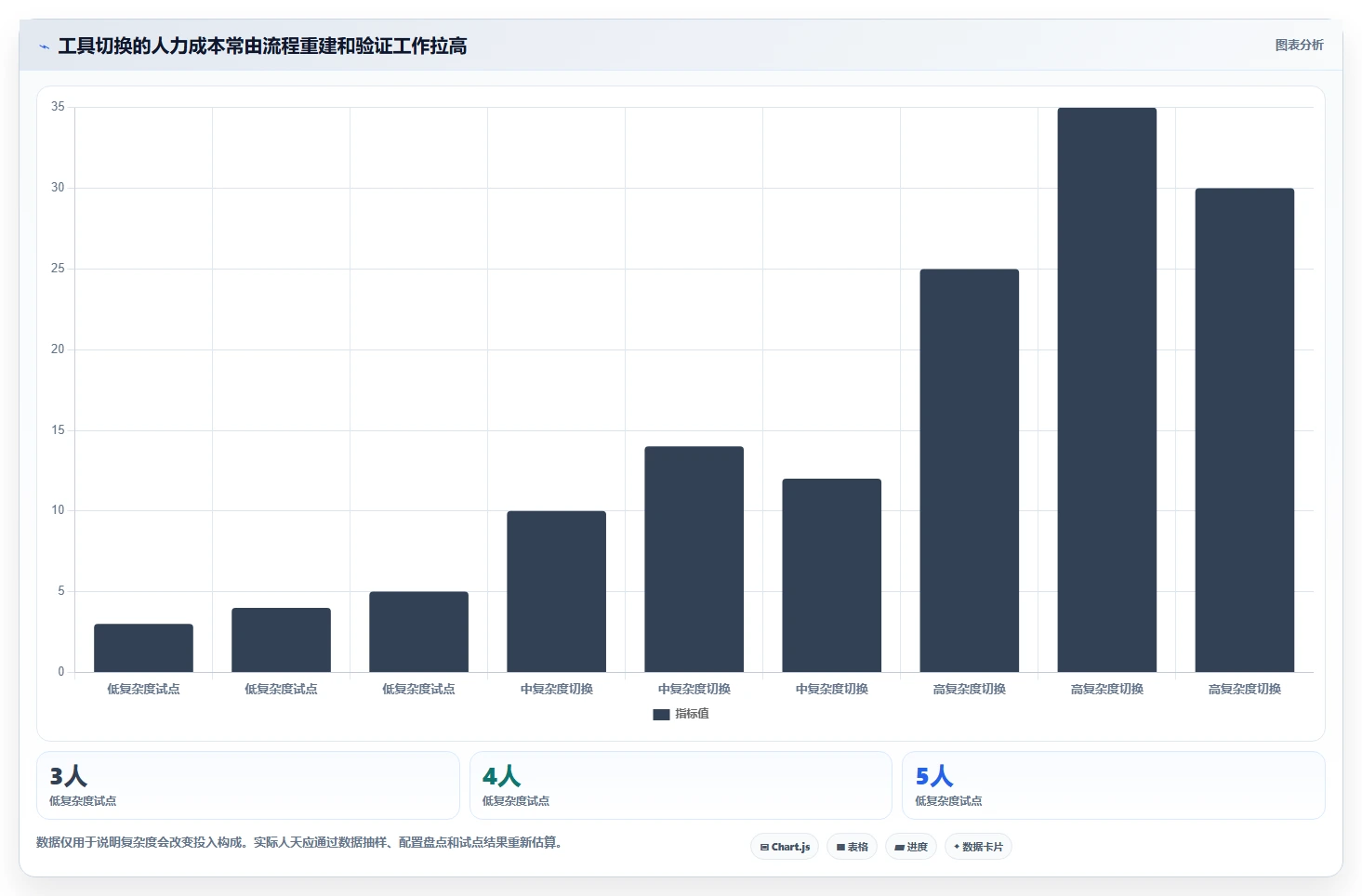The image size is (1362, 896).
Task: Click the tallest bar reaching 35
Action: pyautogui.click(x=1107, y=389)
